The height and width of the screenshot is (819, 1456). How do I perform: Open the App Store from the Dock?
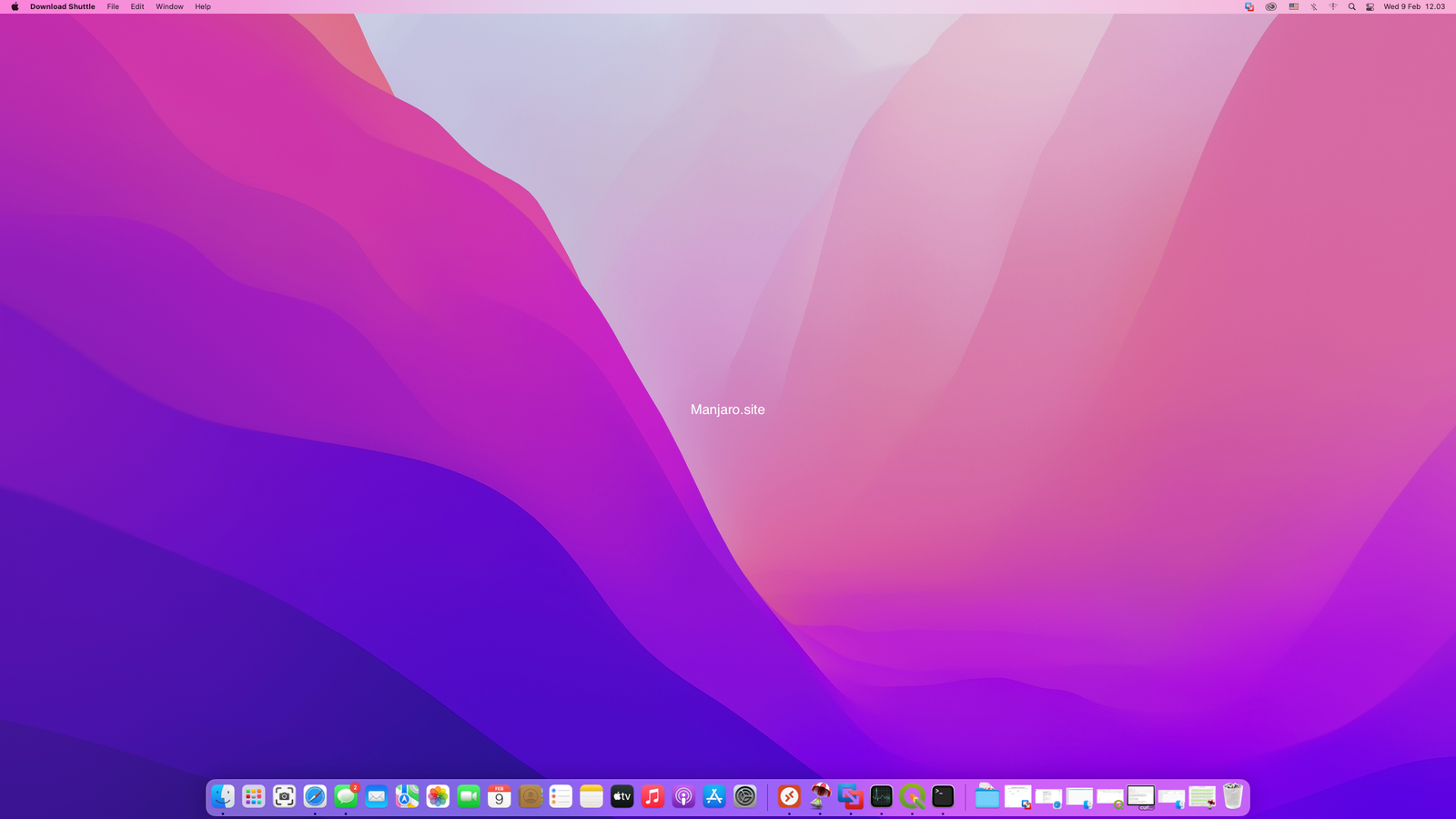714,796
